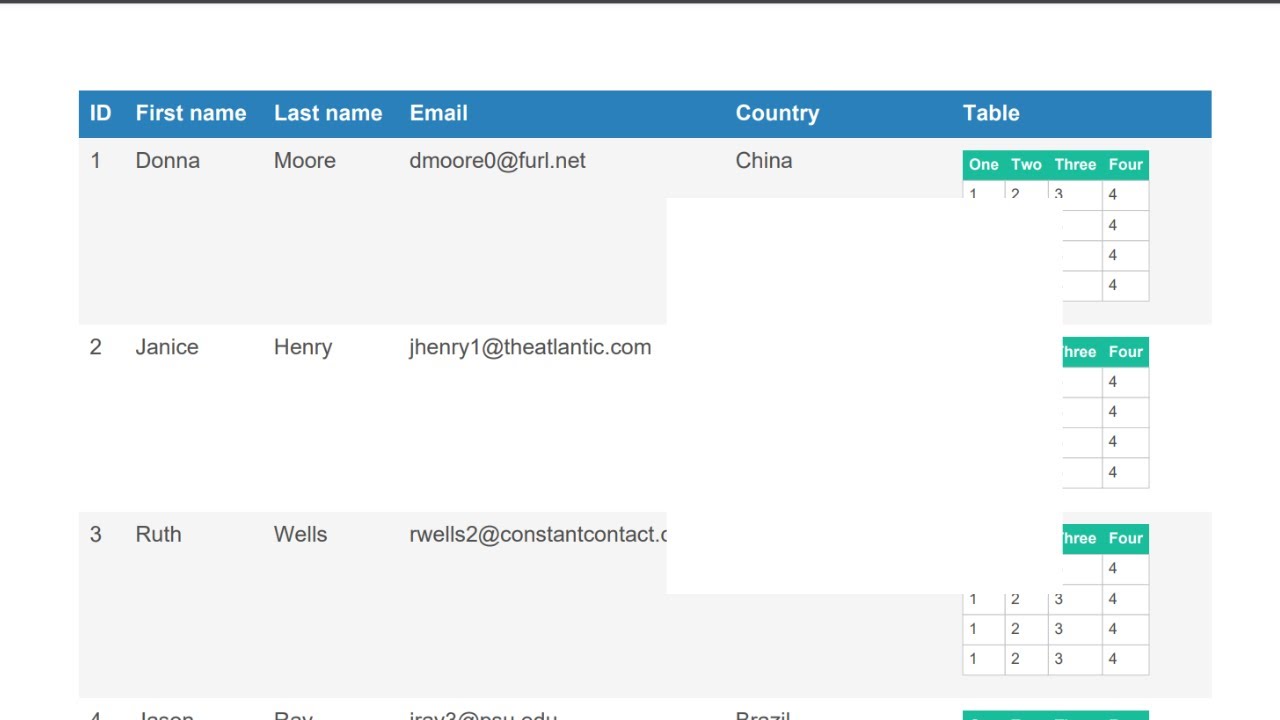Click the ID column header
Viewport: 1280px width, 720px height.
pos(100,113)
